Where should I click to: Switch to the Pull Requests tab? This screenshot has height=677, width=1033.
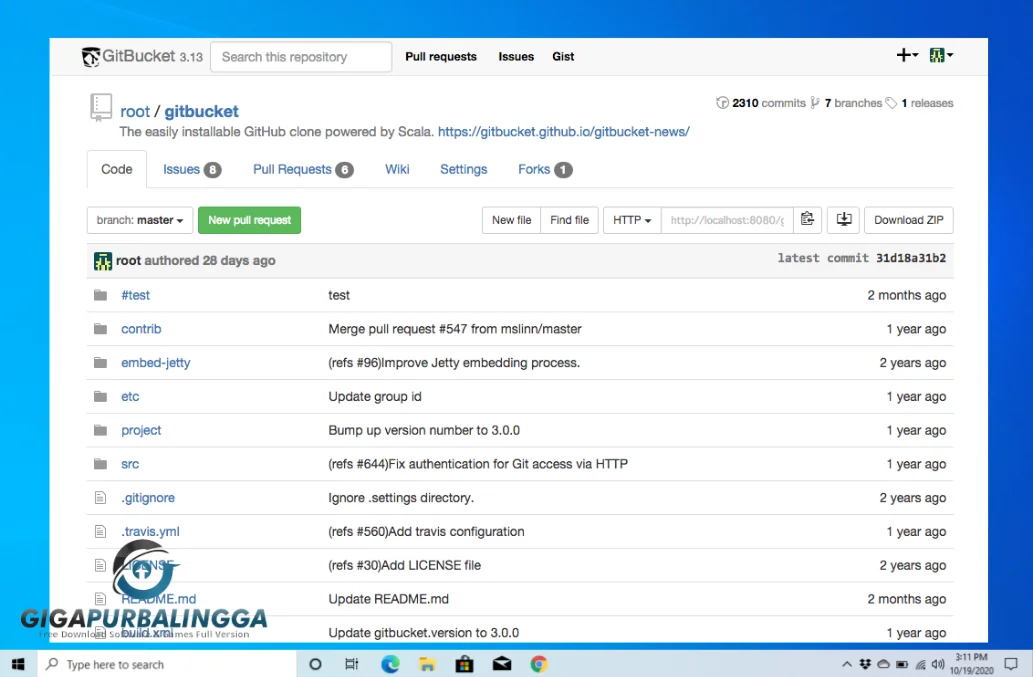295,169
